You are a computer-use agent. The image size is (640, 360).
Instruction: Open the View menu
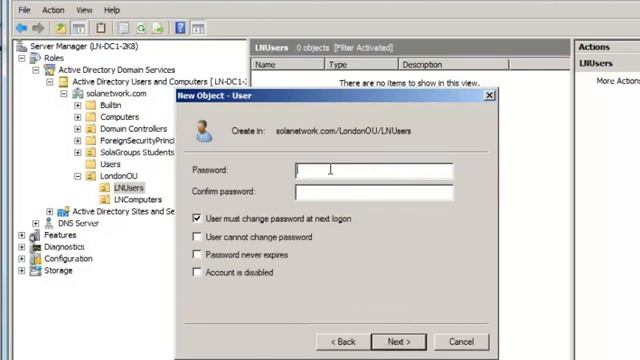[x=84, y=10]
